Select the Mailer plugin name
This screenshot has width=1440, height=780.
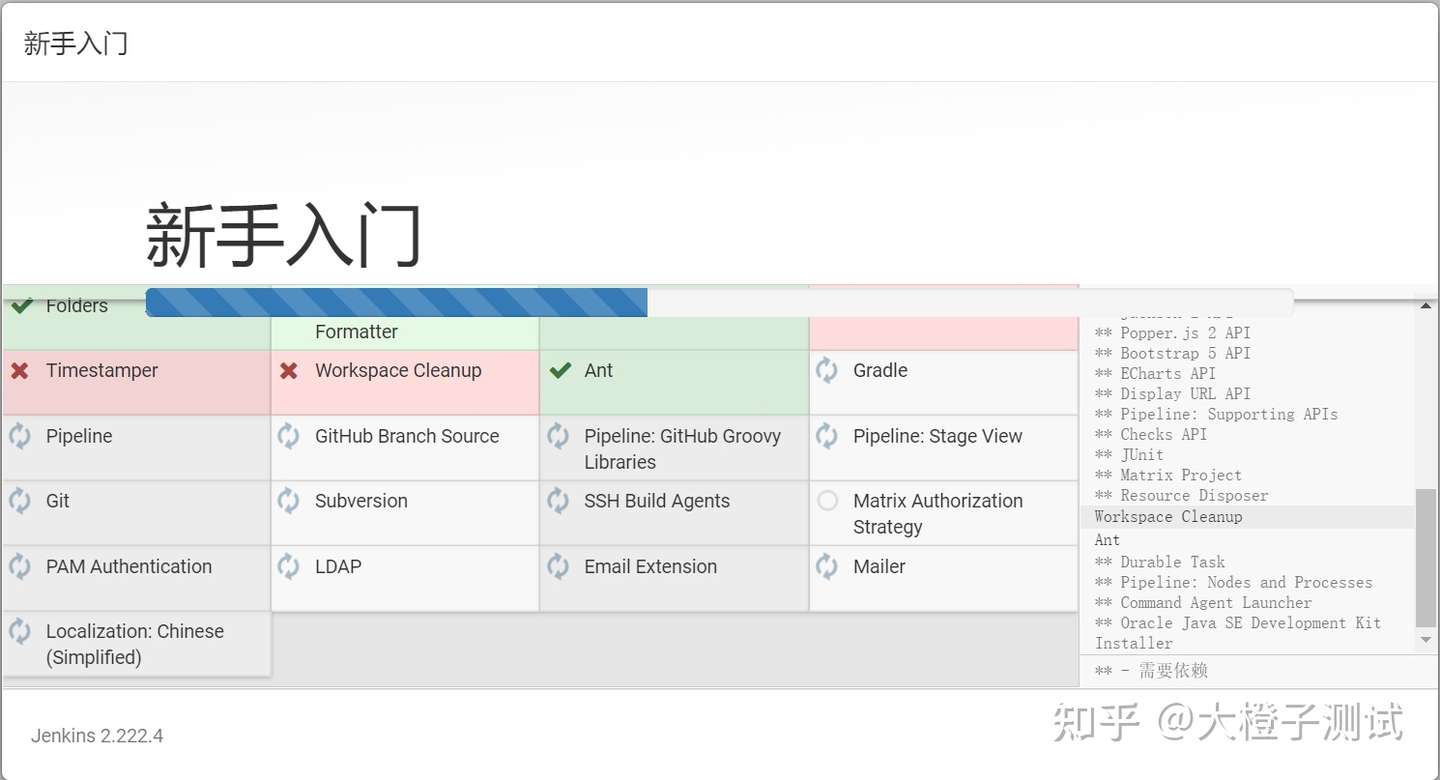879,567
